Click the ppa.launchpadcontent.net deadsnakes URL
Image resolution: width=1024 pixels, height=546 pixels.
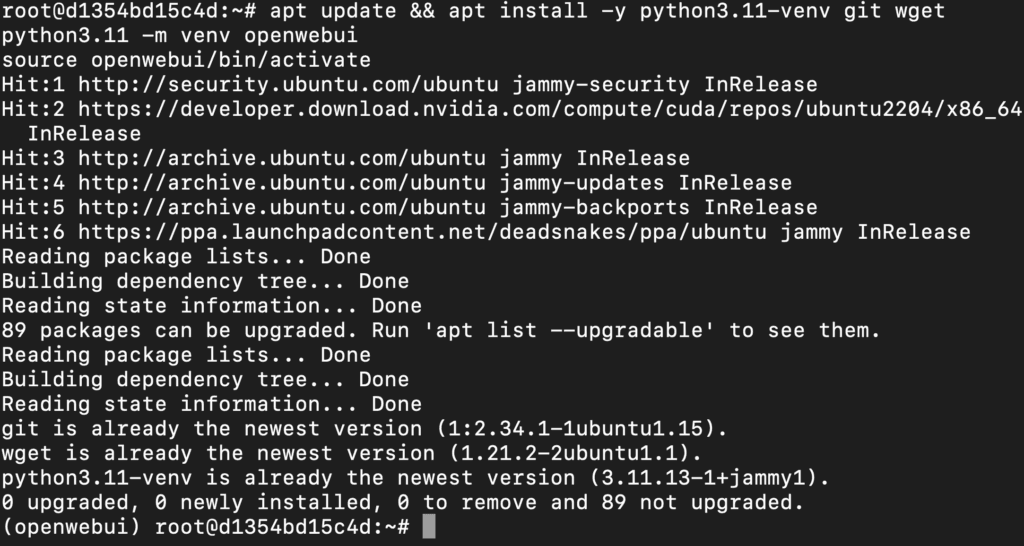(422, 232)
